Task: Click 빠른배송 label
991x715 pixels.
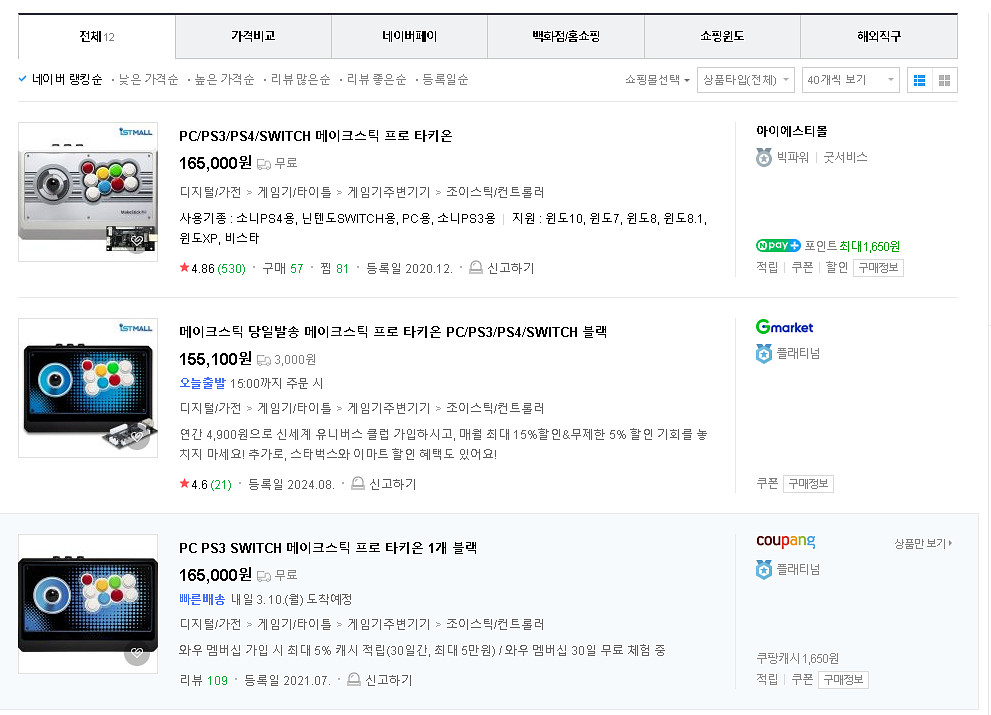Action: (x=202, y=599)
